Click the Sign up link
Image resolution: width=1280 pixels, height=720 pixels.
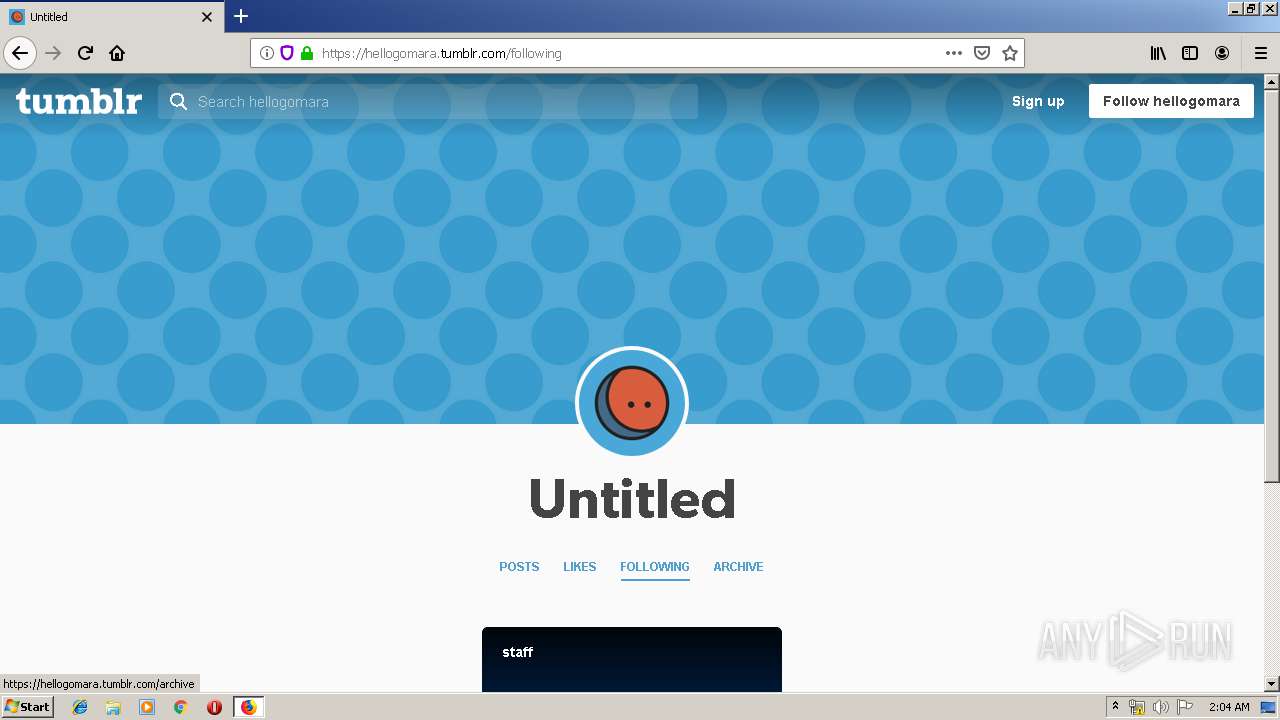1038,101
